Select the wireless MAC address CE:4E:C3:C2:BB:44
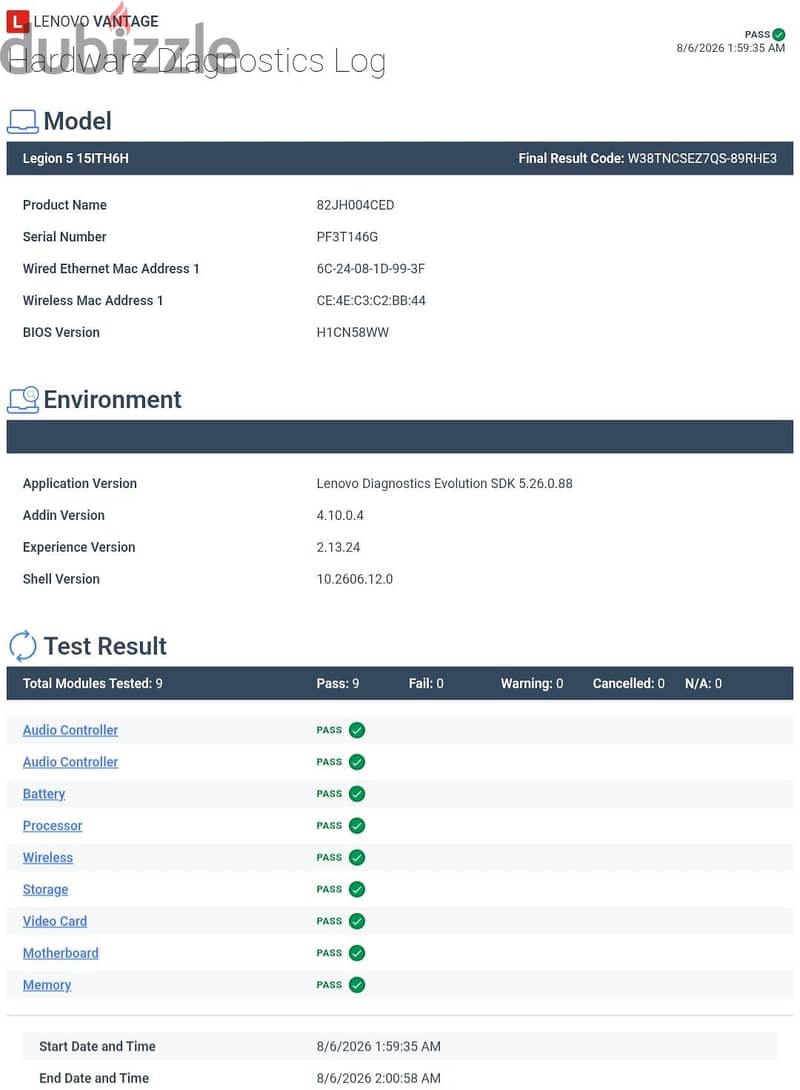 (x=370, y=301)
